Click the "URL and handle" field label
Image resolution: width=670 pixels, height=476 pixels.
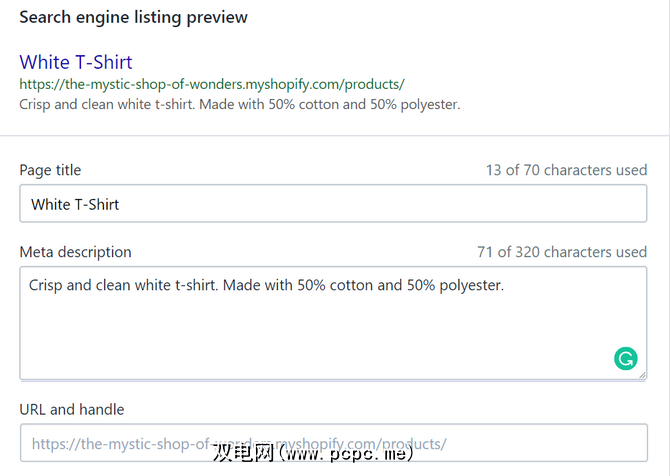(71, 409)
